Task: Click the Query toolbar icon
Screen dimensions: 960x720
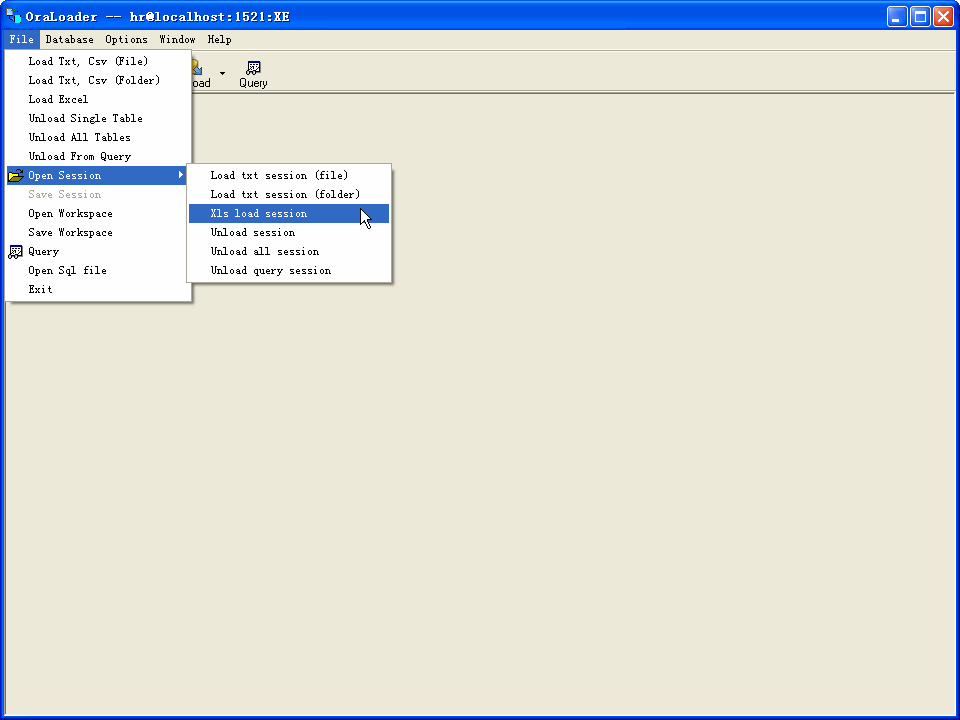Action: coord(253,74)
